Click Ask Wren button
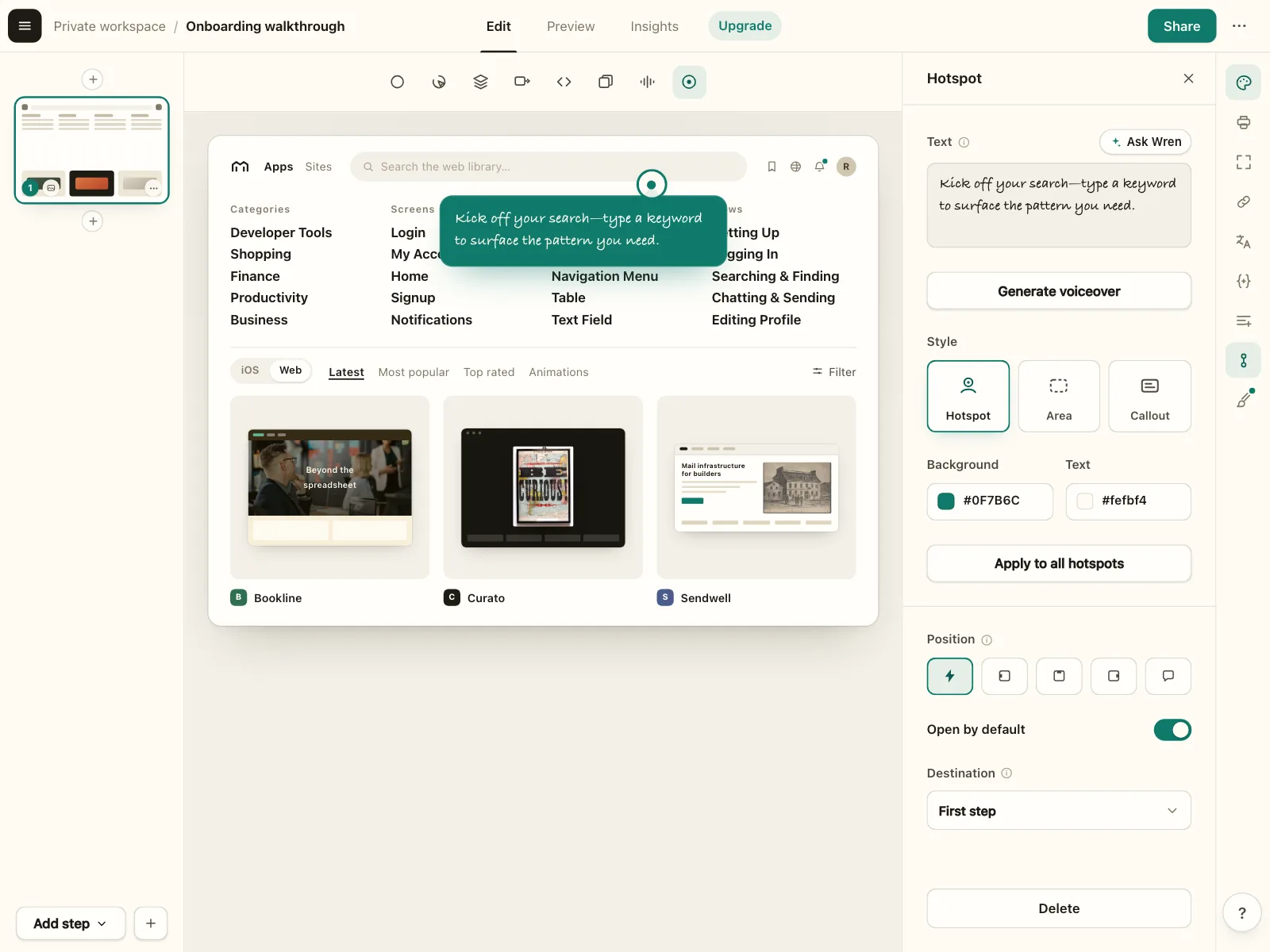Image resolution: width=1270 pixels, height=952 pixels. pos(1145,142)
